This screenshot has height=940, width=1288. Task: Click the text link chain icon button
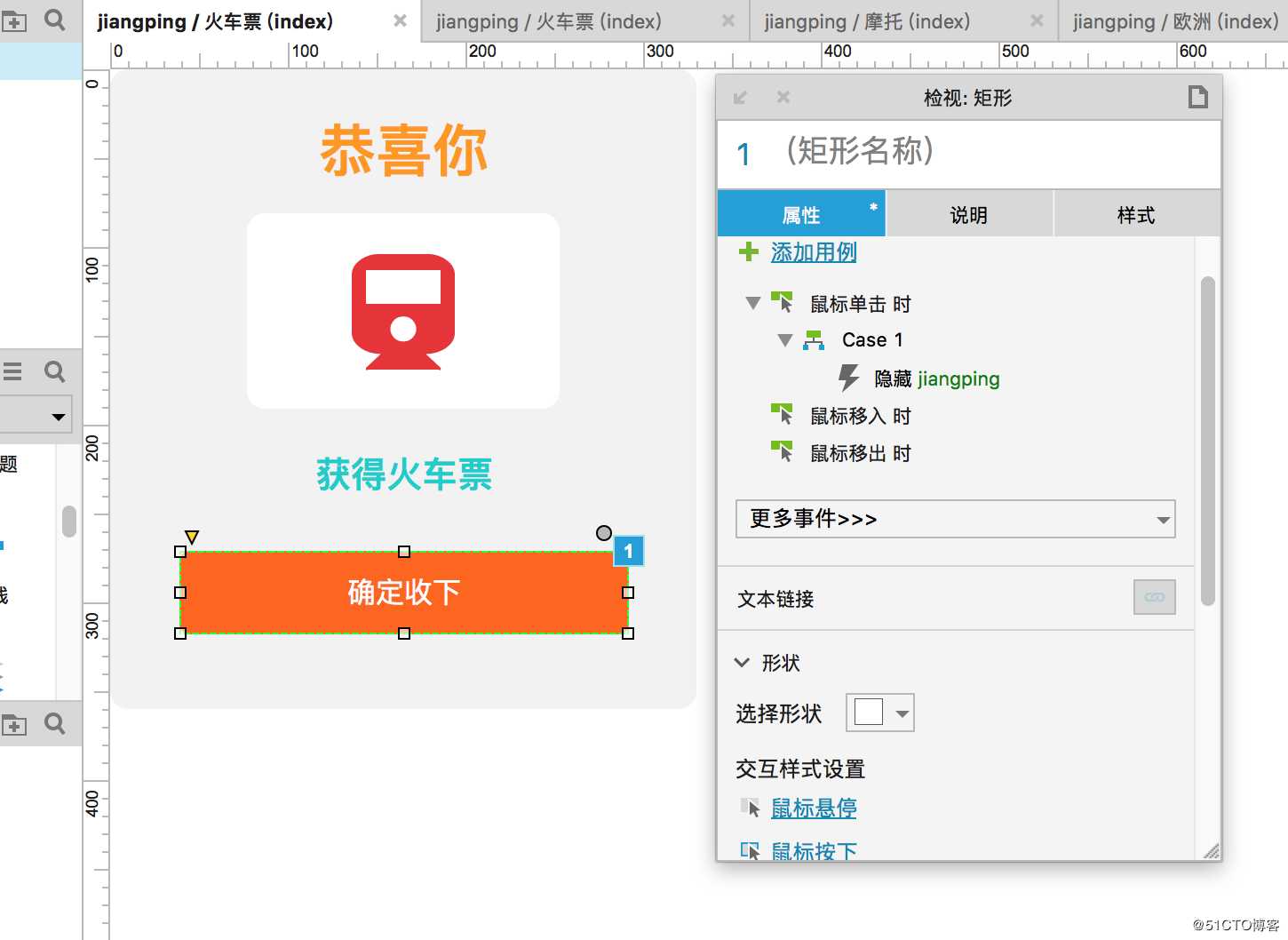pyautogui.click(x=1154, y=597)
